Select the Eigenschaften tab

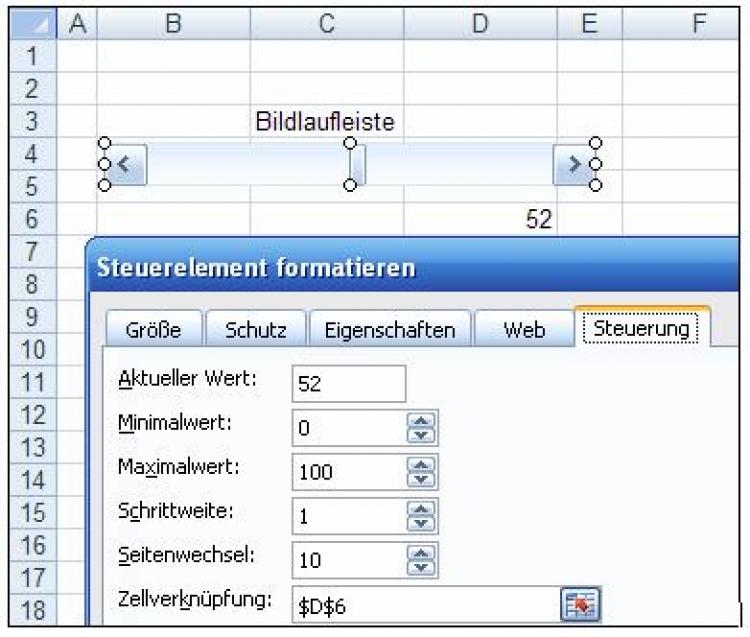click(390, 331)
